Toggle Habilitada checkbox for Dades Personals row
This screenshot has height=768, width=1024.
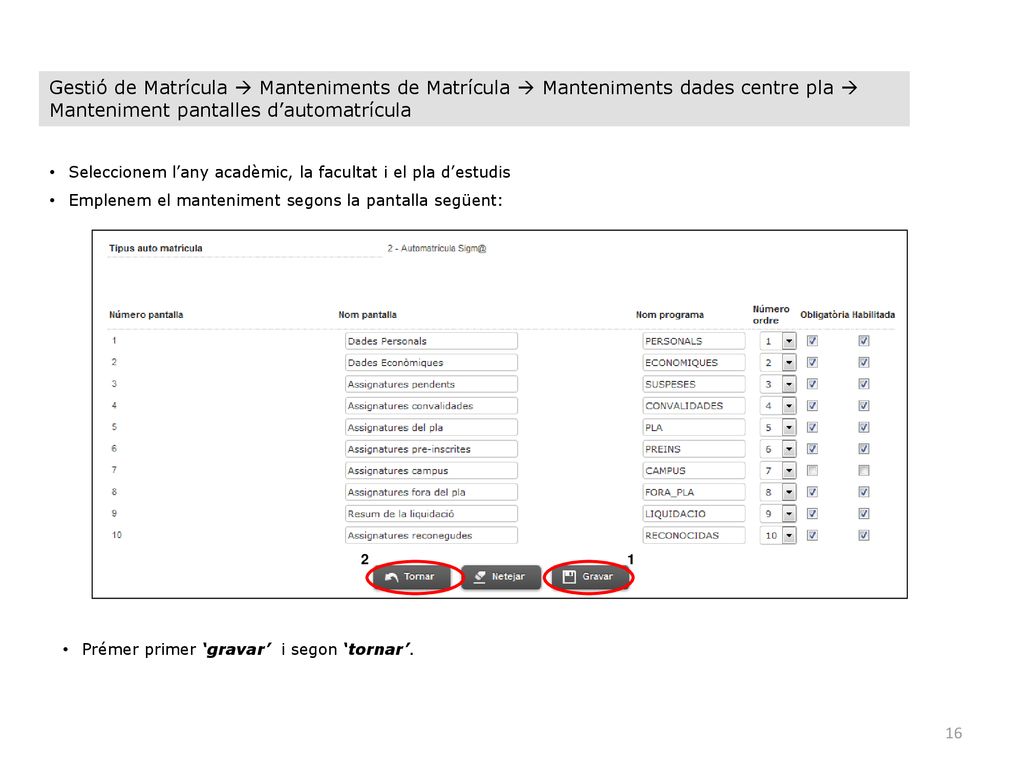(x=863, y=341)
